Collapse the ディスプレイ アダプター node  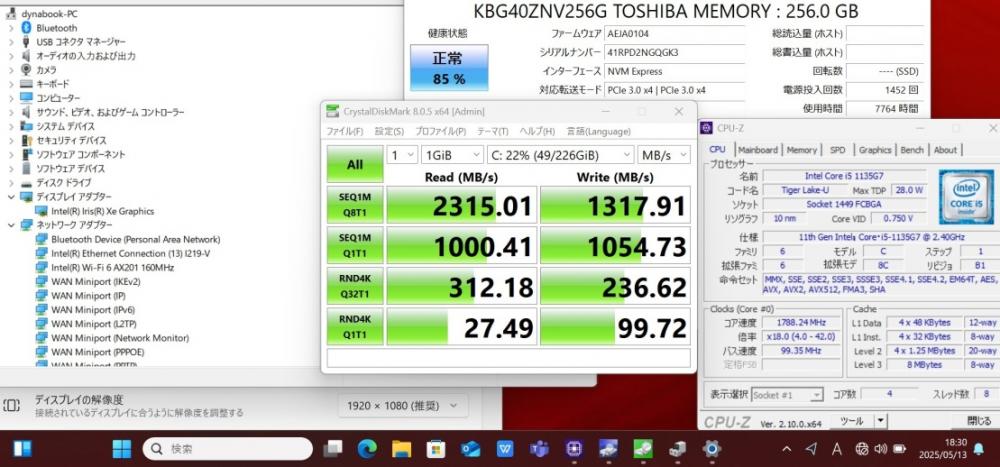11,196
